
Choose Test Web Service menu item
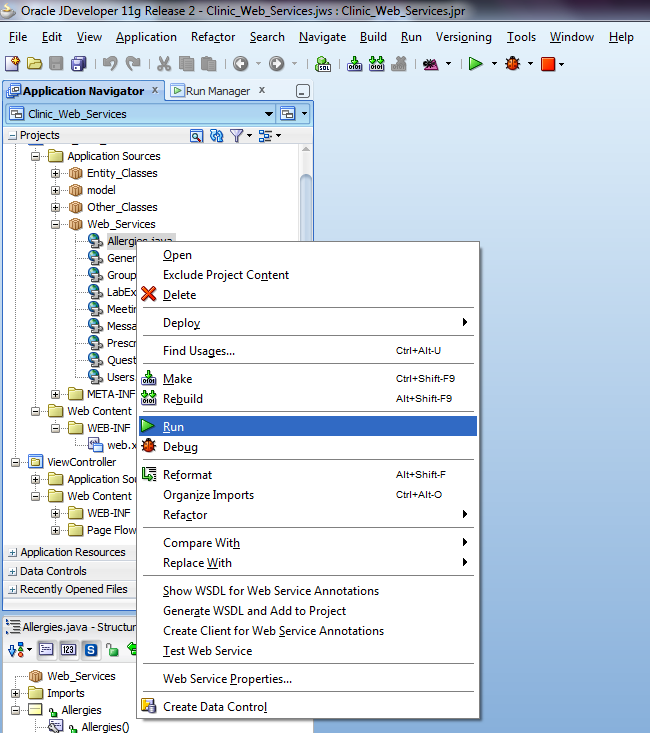tap(308, 651)
